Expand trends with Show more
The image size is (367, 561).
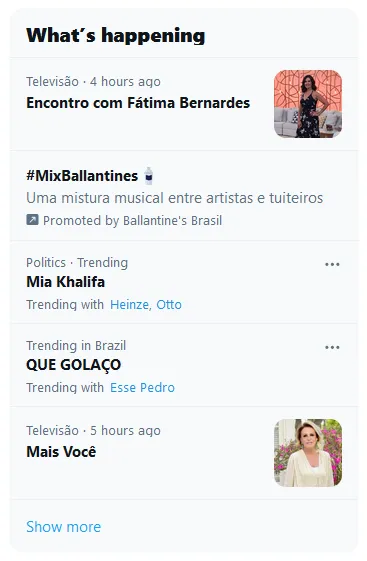pyautogui.click(x=64, y=527)
